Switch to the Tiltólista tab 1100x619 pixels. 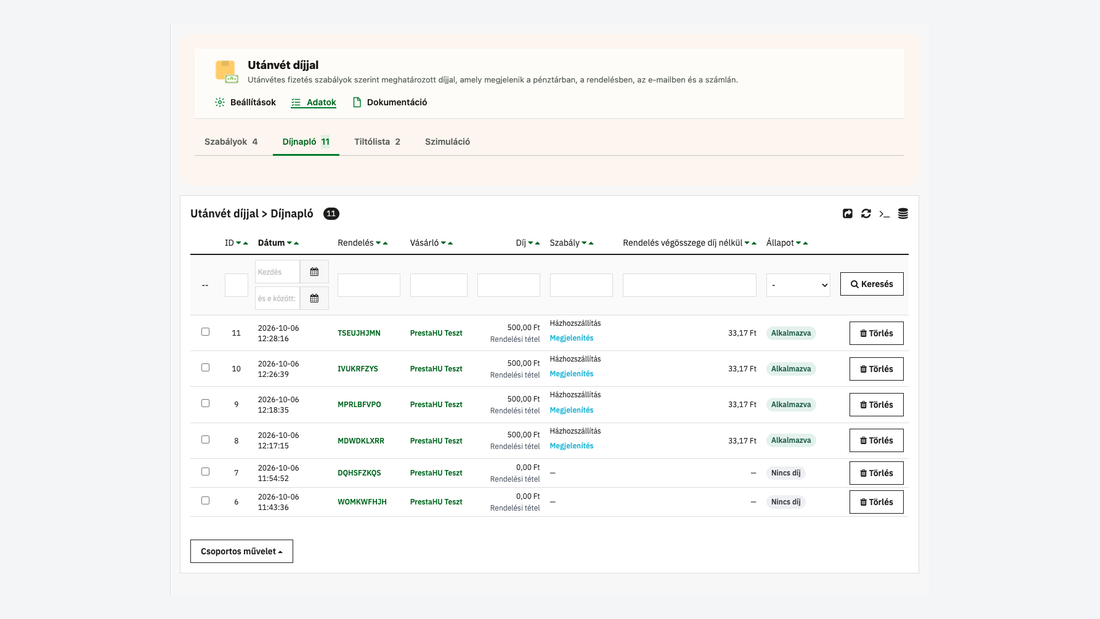(377, 142)
